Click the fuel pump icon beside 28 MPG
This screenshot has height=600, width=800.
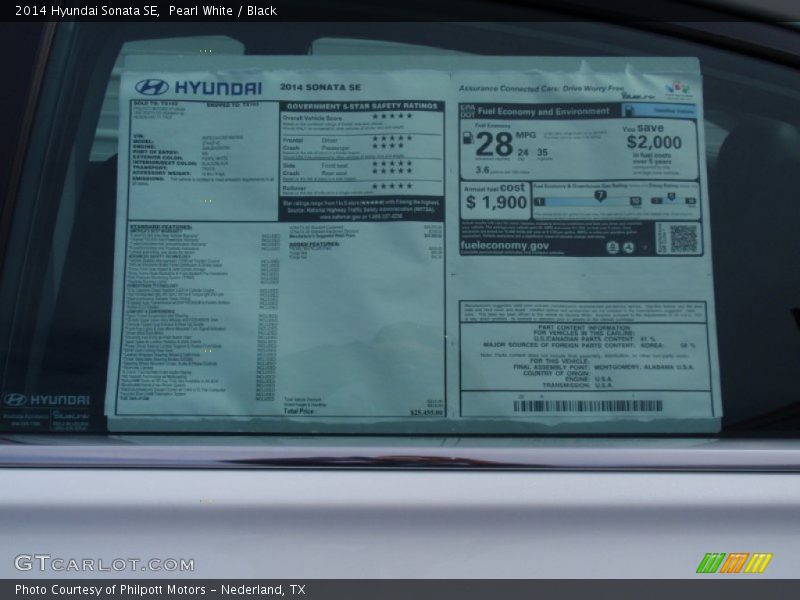click(x=467, y=138)
